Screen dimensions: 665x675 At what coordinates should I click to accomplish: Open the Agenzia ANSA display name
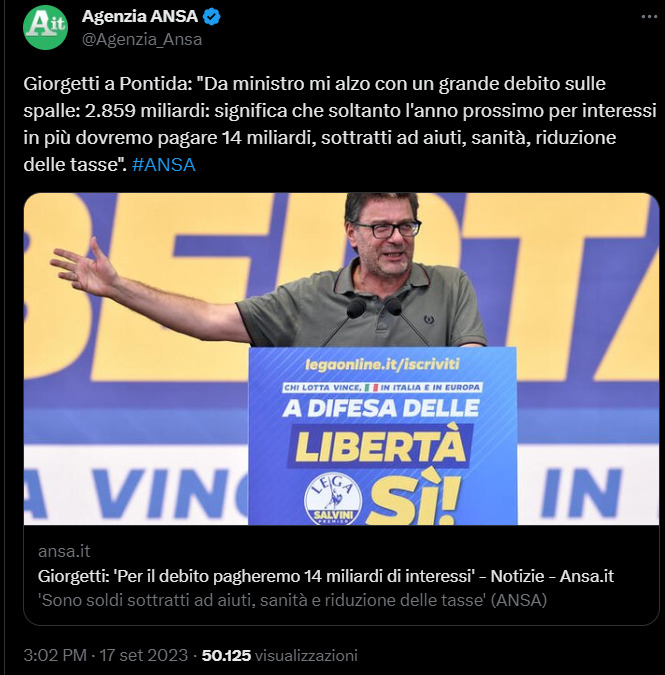[140, 16]
